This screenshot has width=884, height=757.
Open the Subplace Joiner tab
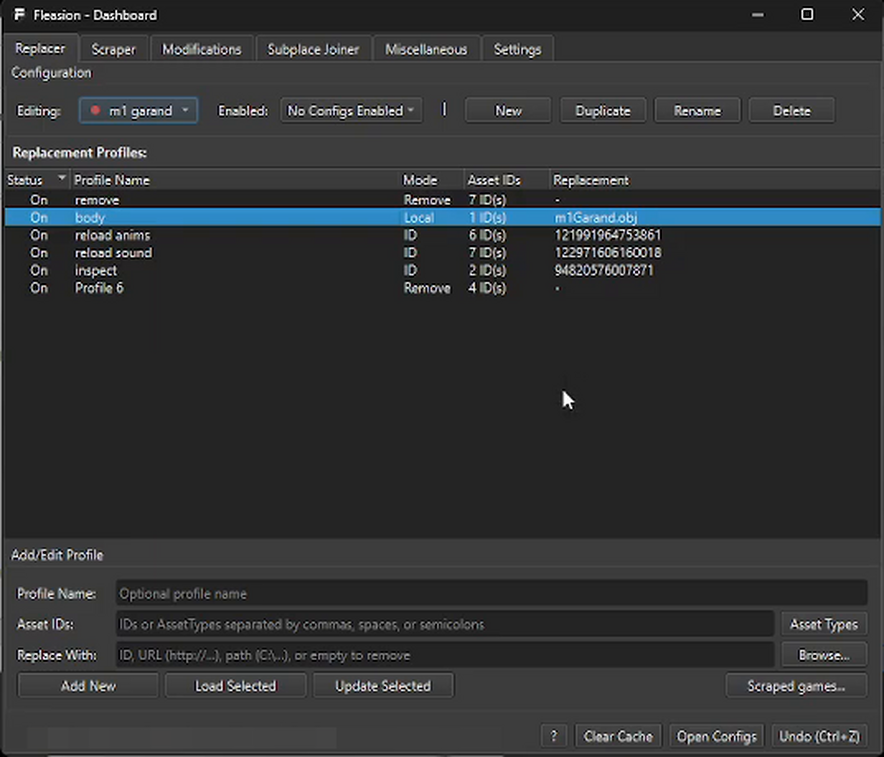pyautogui.click(x=313, y=50)
